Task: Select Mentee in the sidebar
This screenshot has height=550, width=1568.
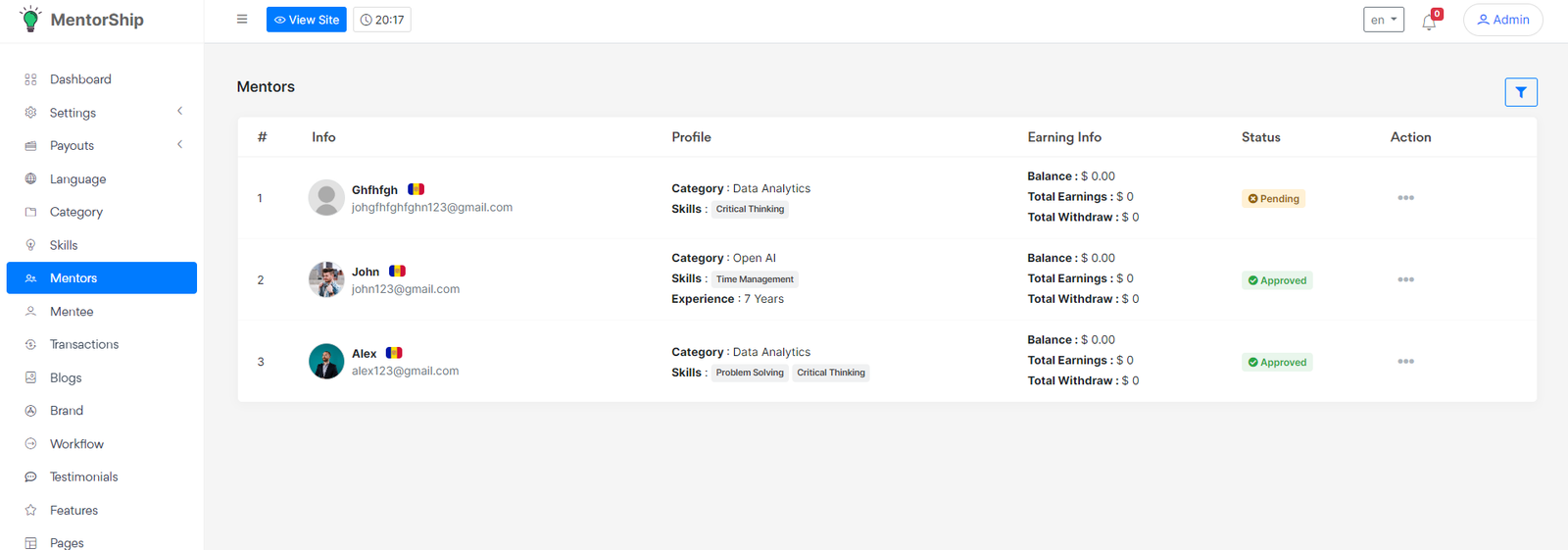Action: click(x=72, y=312)
